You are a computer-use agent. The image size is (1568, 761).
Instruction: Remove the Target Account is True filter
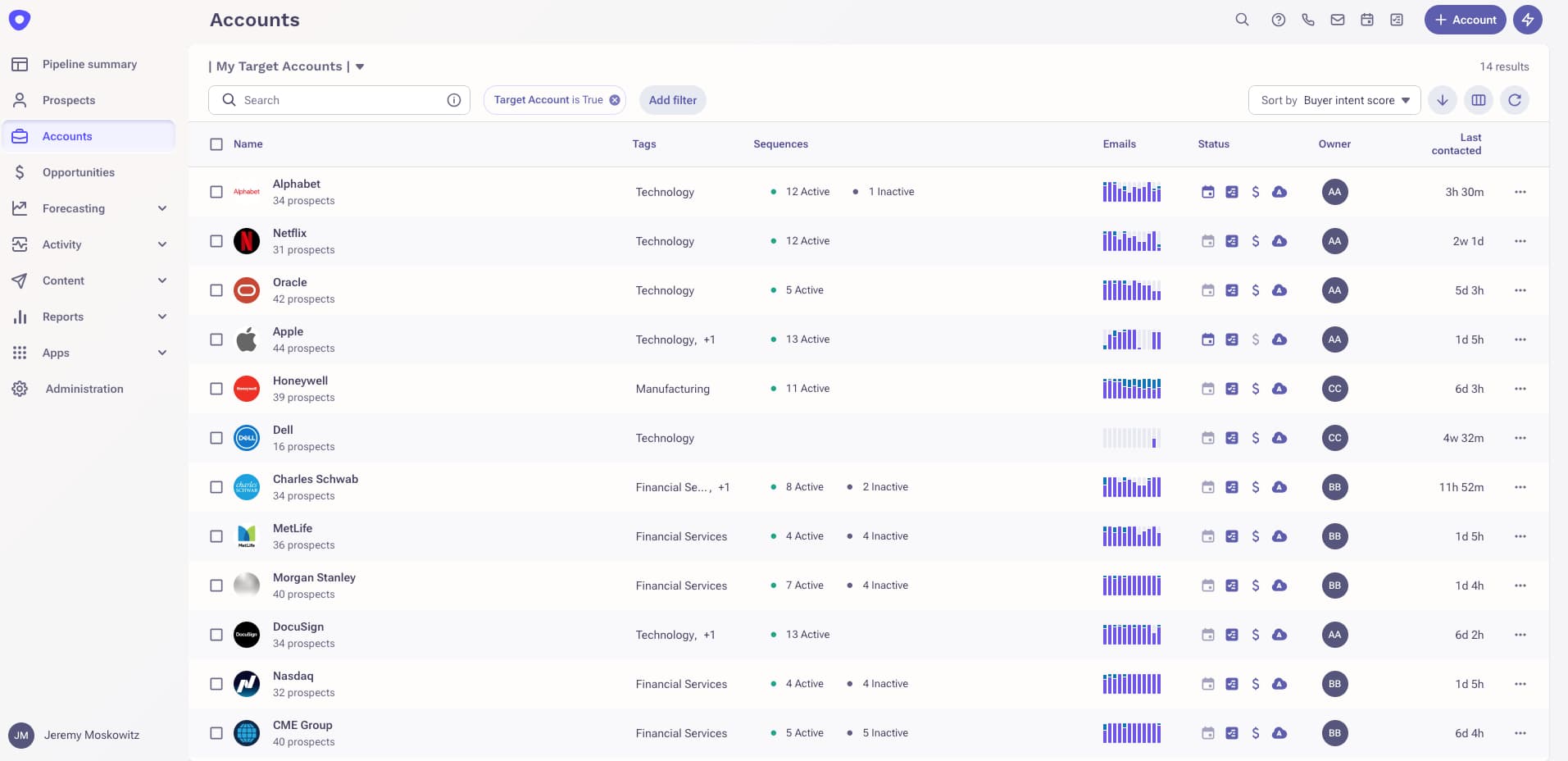pyautogui.click(x=615, y=100)
